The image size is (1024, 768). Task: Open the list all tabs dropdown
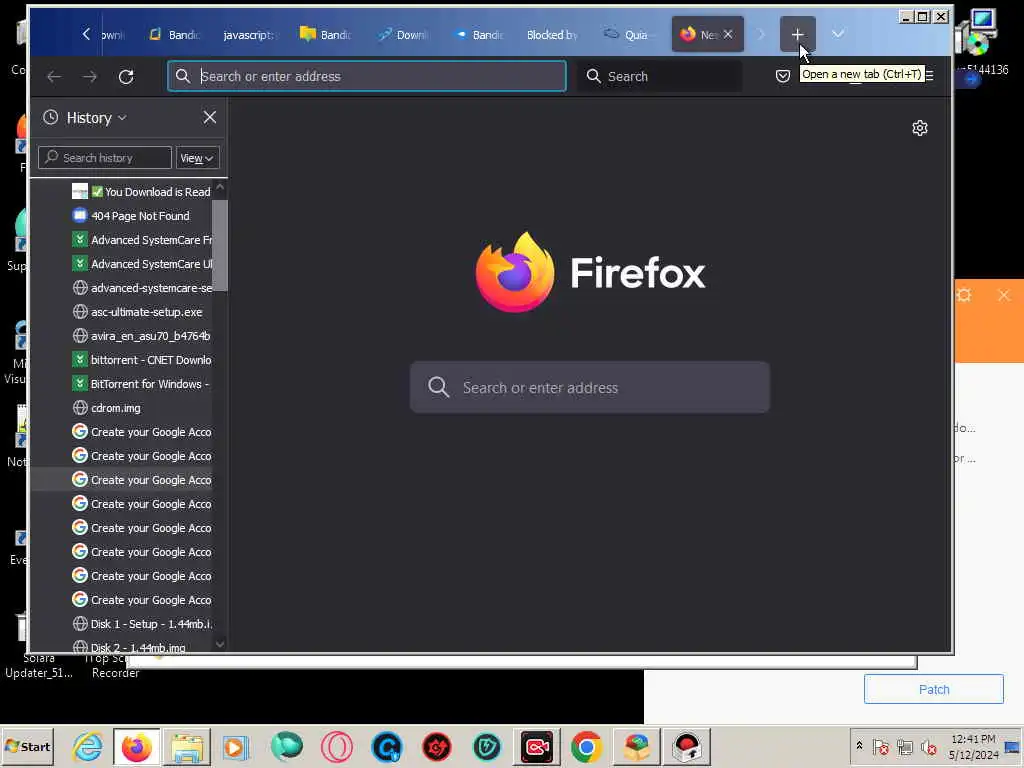coord(838,34)
